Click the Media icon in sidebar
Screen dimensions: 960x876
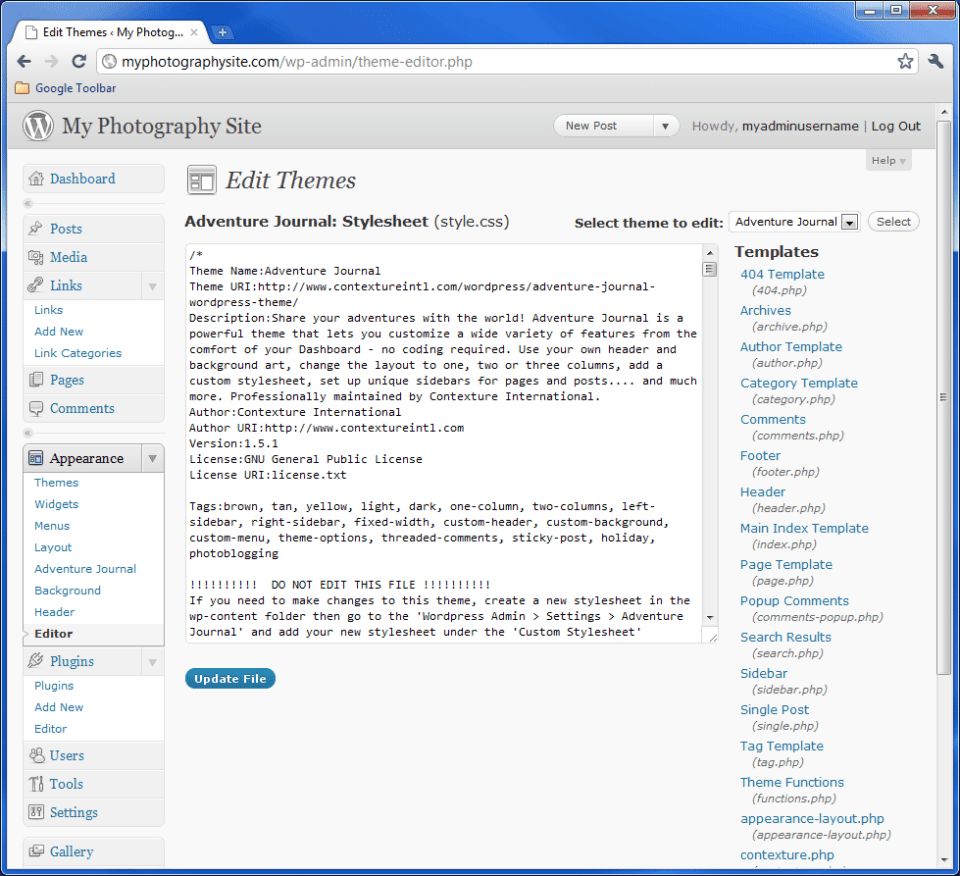click(36, 257)
